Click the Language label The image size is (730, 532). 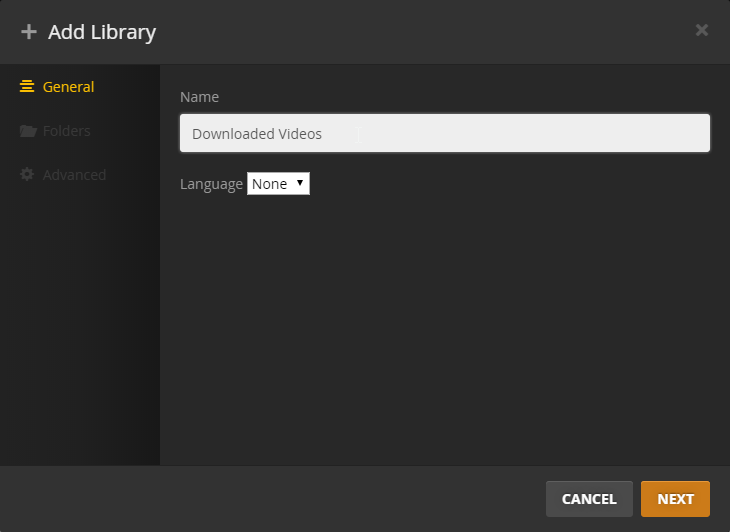pyautogui.click(x=211, y=184)
